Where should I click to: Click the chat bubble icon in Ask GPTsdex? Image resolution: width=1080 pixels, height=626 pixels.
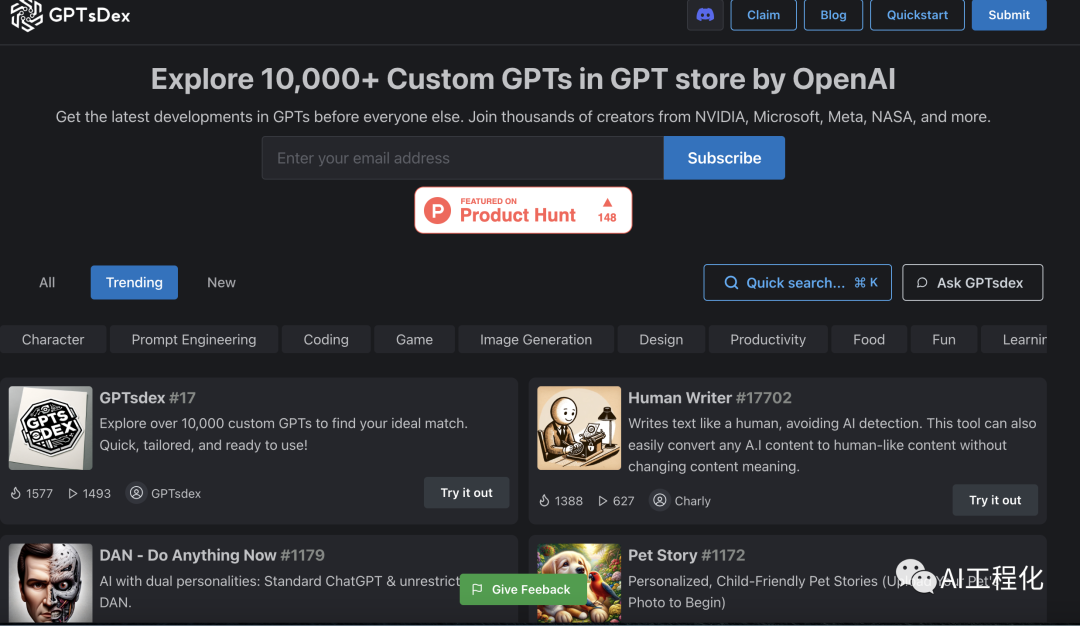922,282
